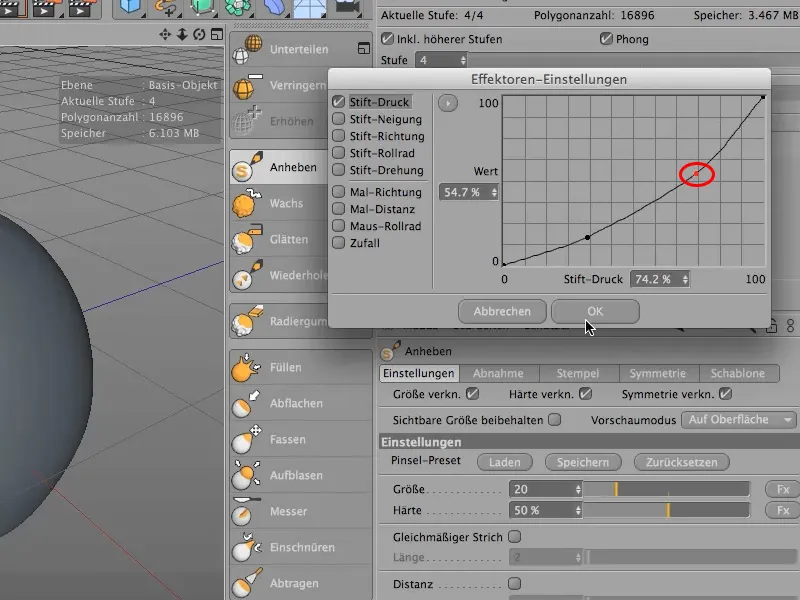Enable Sichtbare Größe beibehalten checkbox
Screen dimensions: 800x600
coord(555,420)
